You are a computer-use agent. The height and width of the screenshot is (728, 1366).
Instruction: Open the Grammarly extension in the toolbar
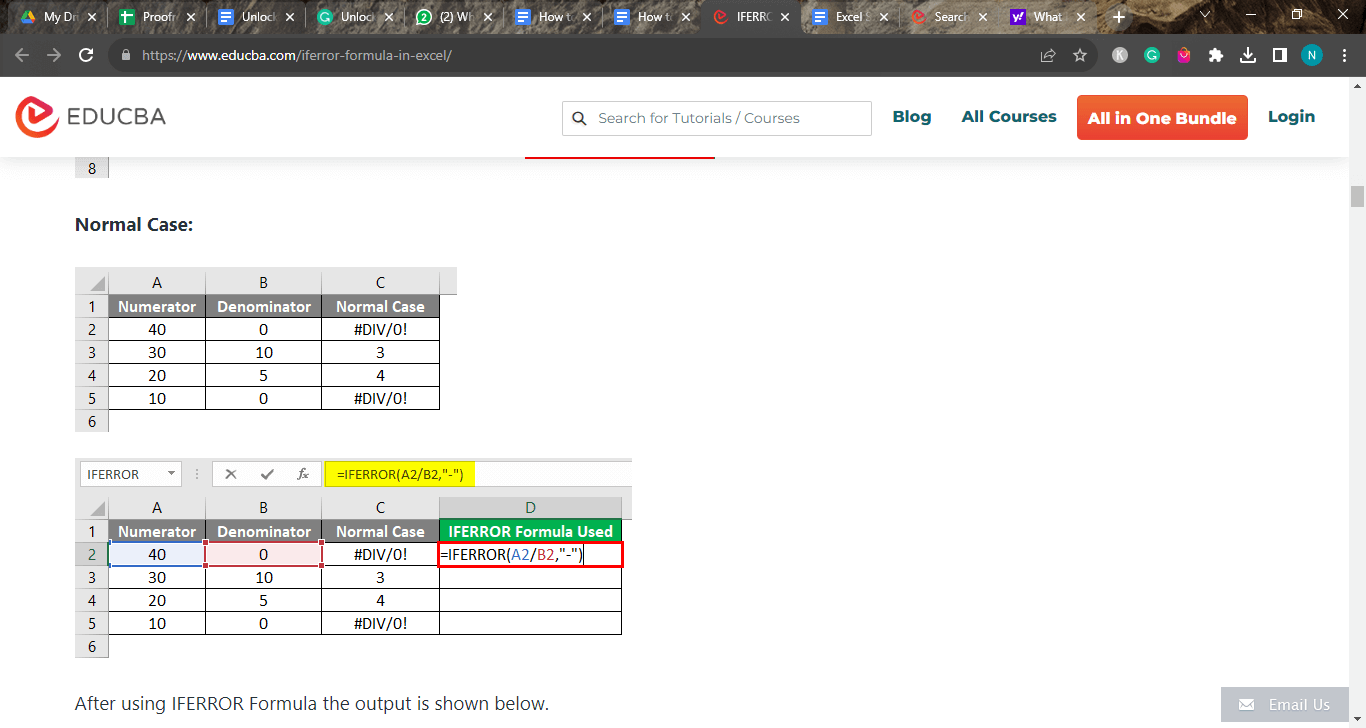tap(1152, 55)
